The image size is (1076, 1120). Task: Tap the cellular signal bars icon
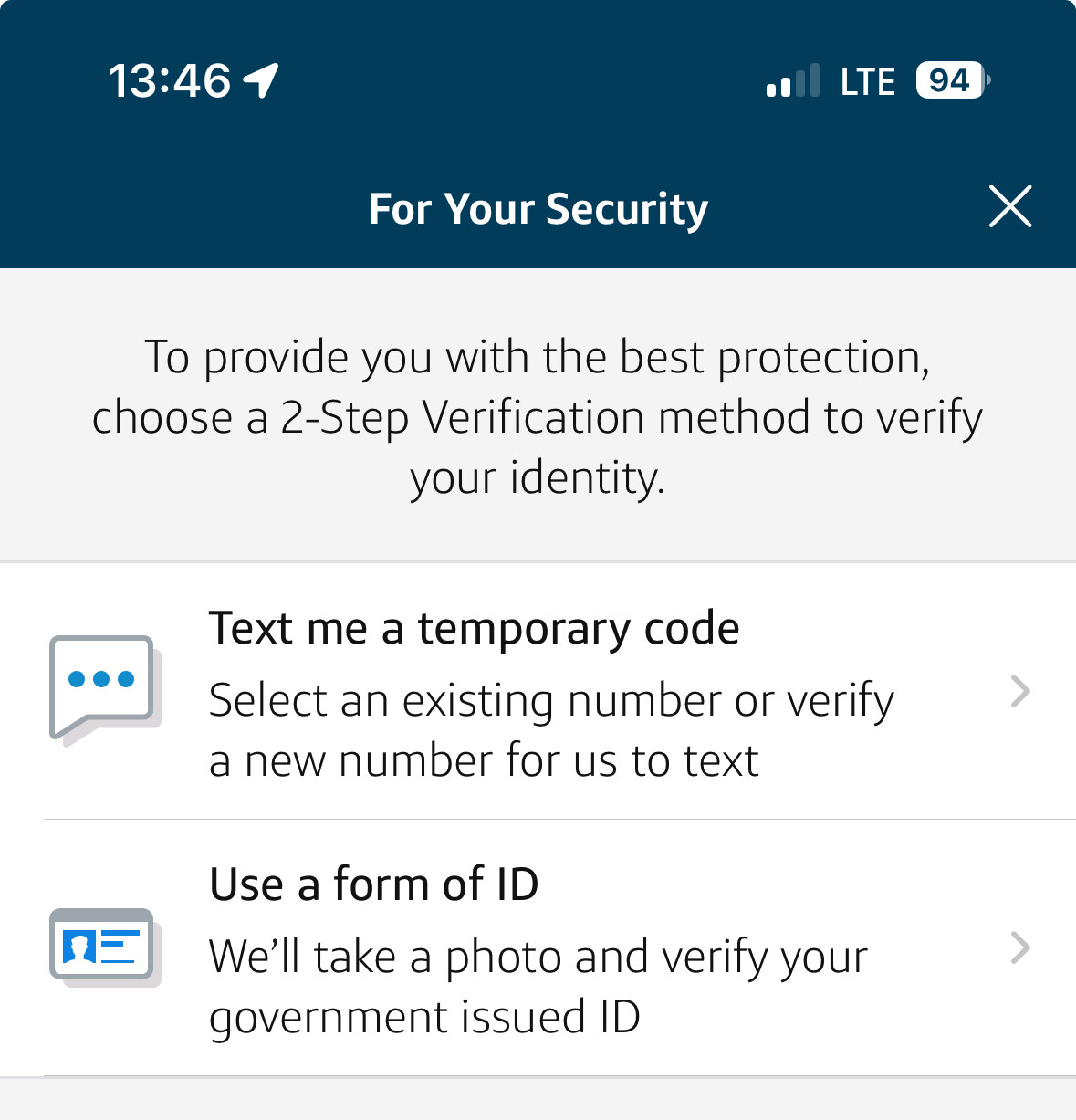point(792,81)
